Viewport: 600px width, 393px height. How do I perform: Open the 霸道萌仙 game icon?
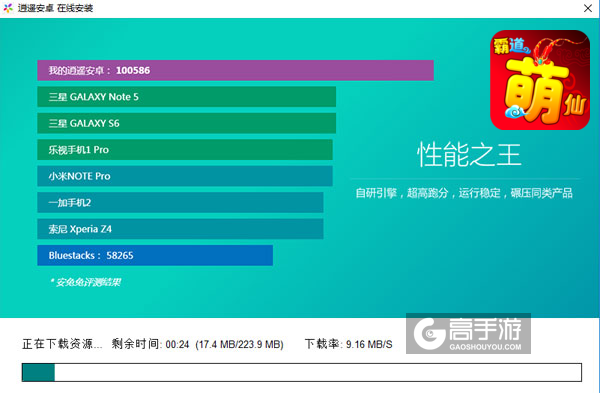540,80
